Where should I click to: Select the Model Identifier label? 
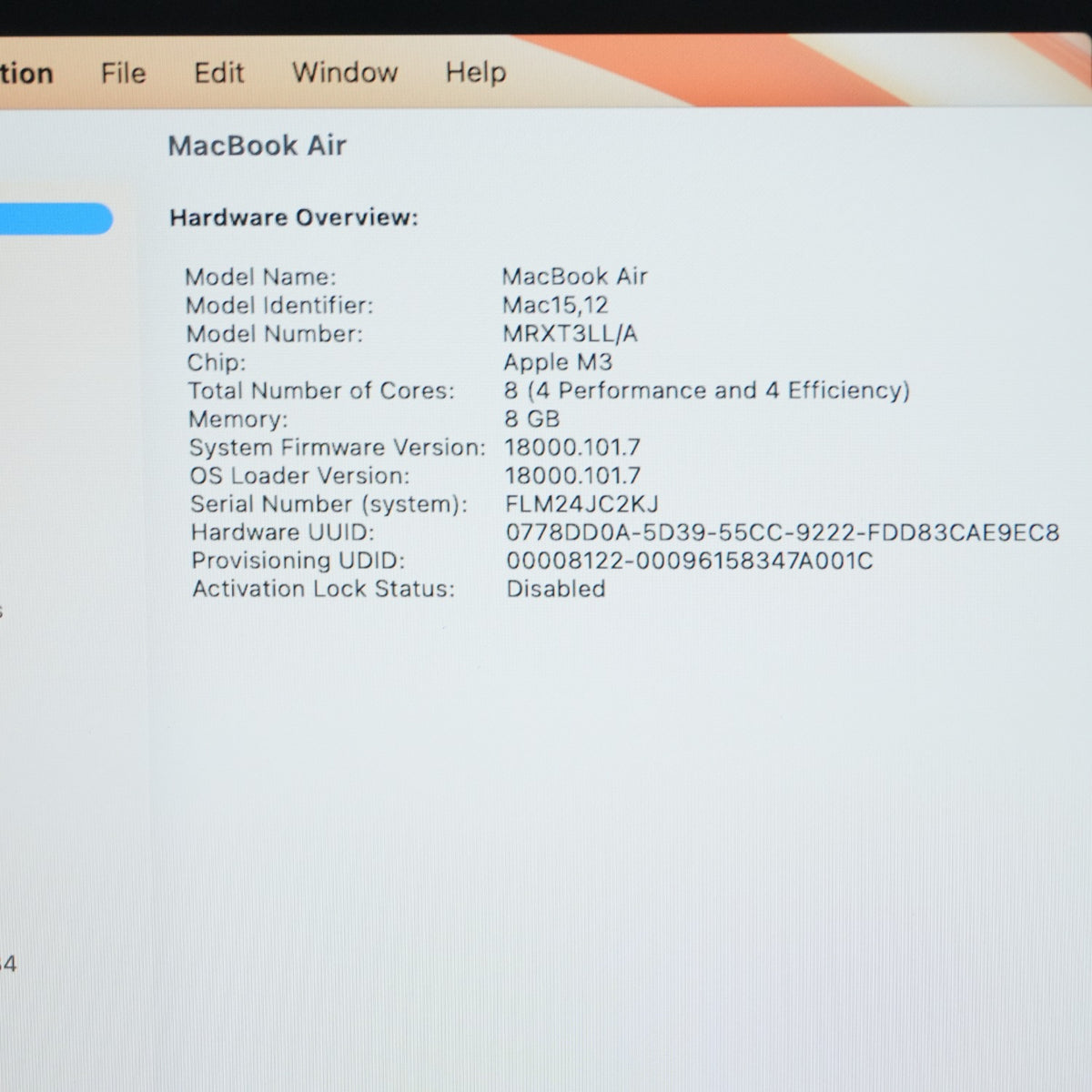coord(279,305)
